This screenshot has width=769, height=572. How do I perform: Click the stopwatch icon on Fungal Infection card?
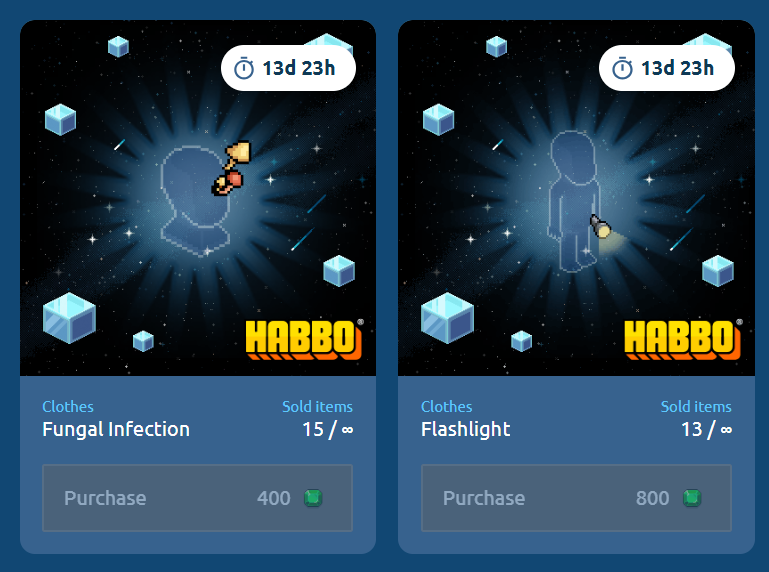point(244,68)
